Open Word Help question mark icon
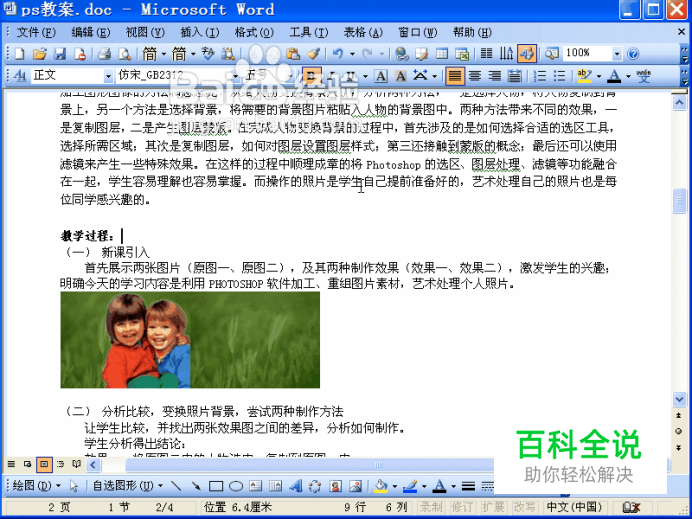Viewport: 692px width, 519px height. pyautogui.click(x=633, y=54)
